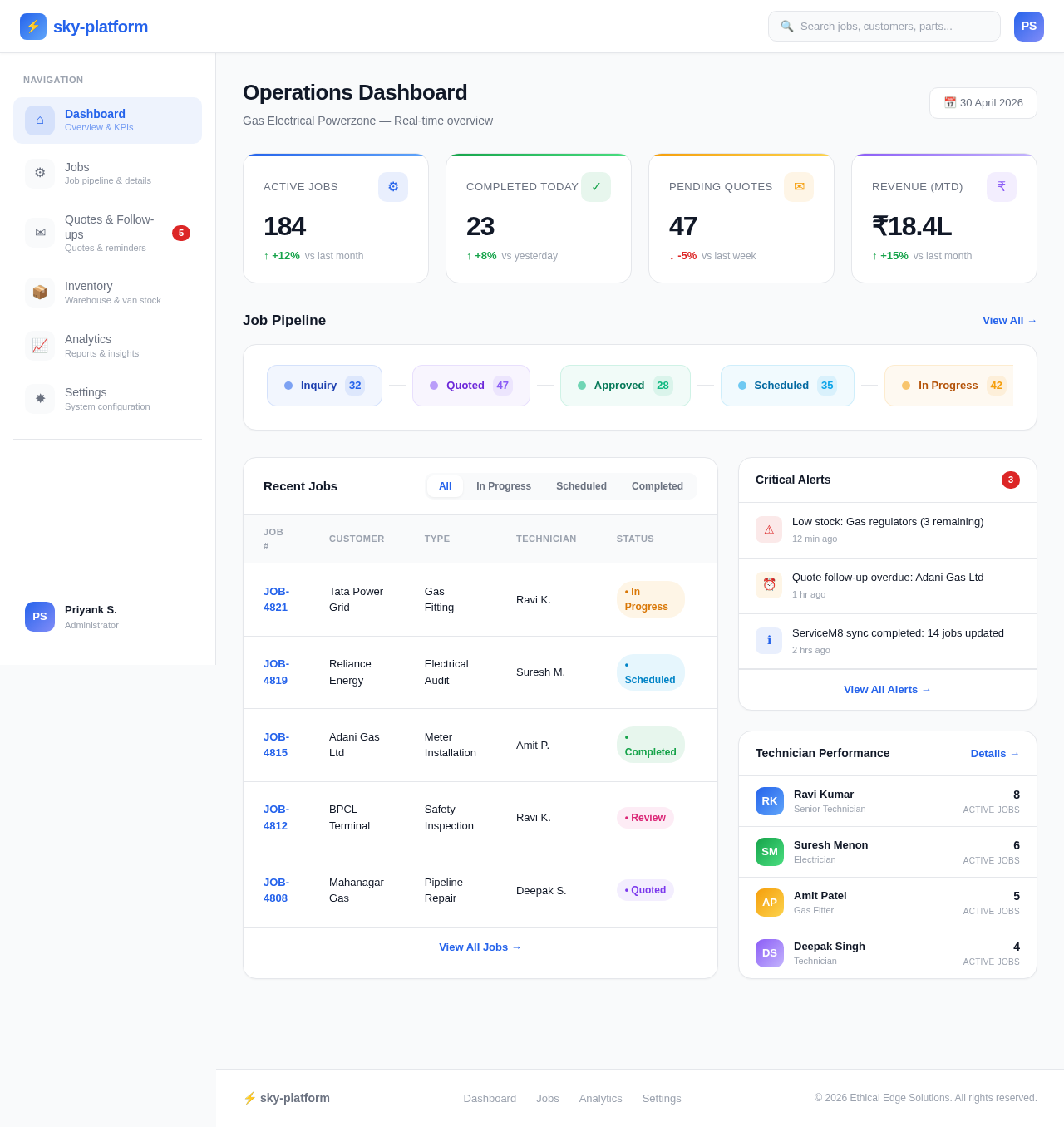Click footer Jobs link

(548, 1099)
